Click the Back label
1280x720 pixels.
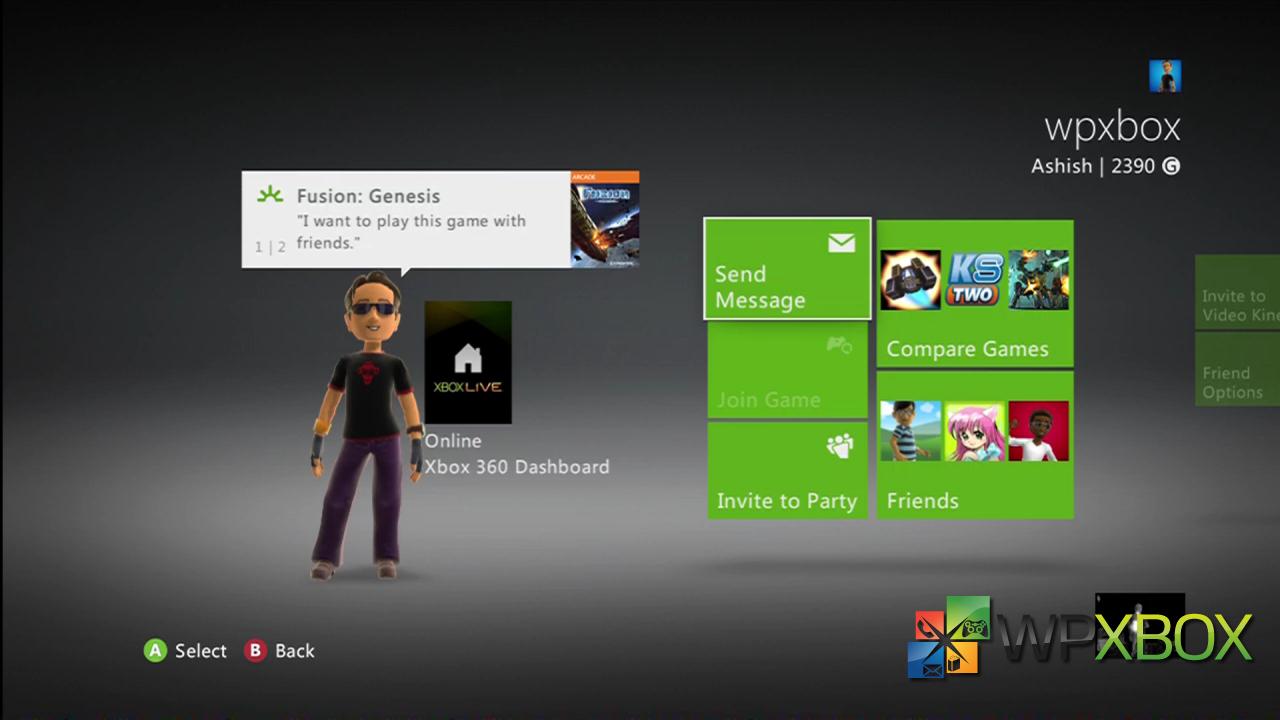(295, 651)
